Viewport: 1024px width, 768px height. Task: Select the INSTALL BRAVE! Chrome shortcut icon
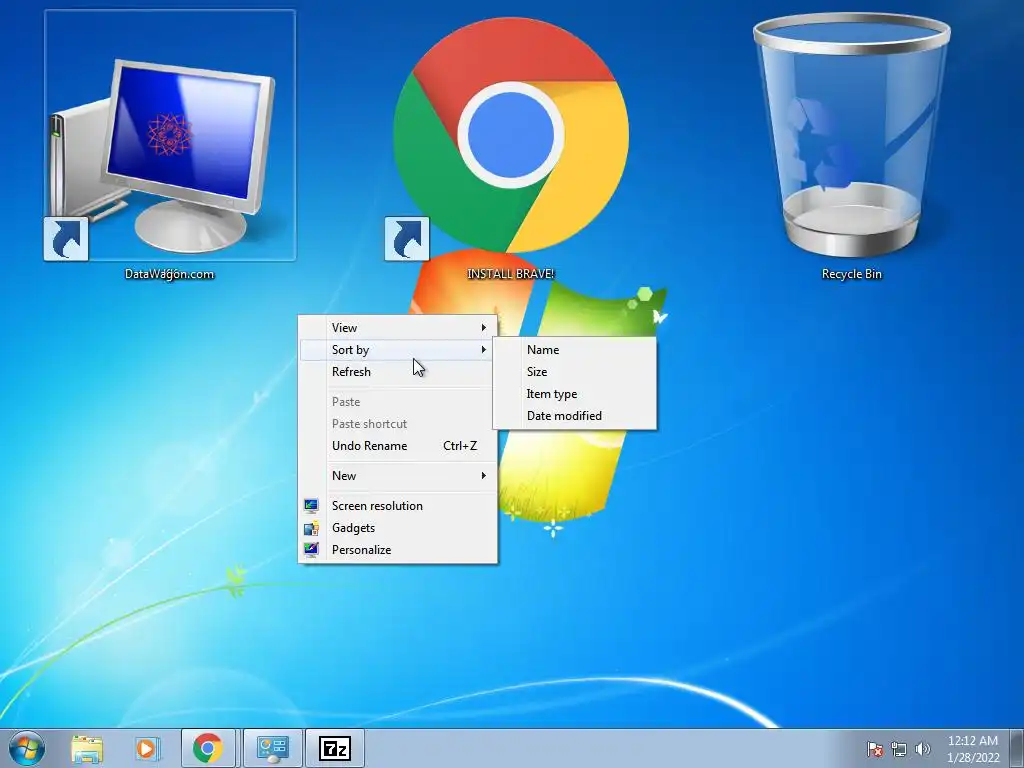click(x=511, y=136)
